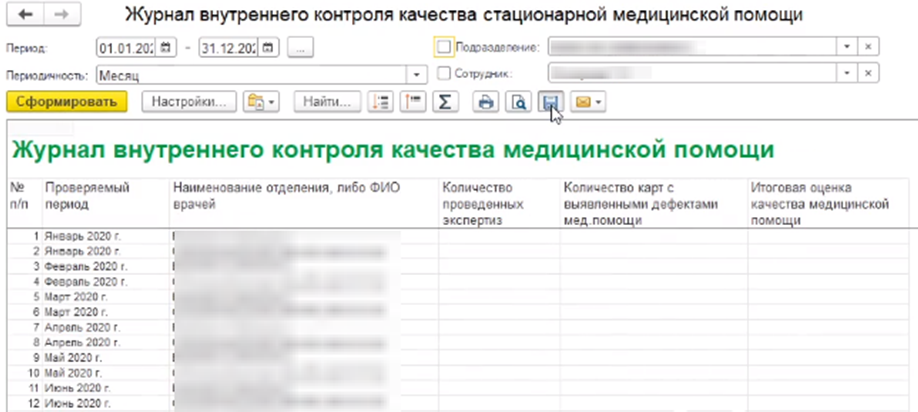The image size is (918, 412).
Task: Open print preview icon
Action: pyautogui.click(x=519, y=102)
